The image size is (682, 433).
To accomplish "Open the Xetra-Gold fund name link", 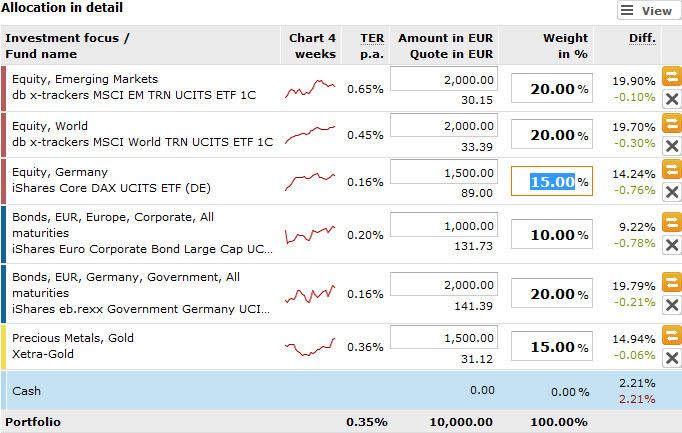I will click(x=45, y=354).
